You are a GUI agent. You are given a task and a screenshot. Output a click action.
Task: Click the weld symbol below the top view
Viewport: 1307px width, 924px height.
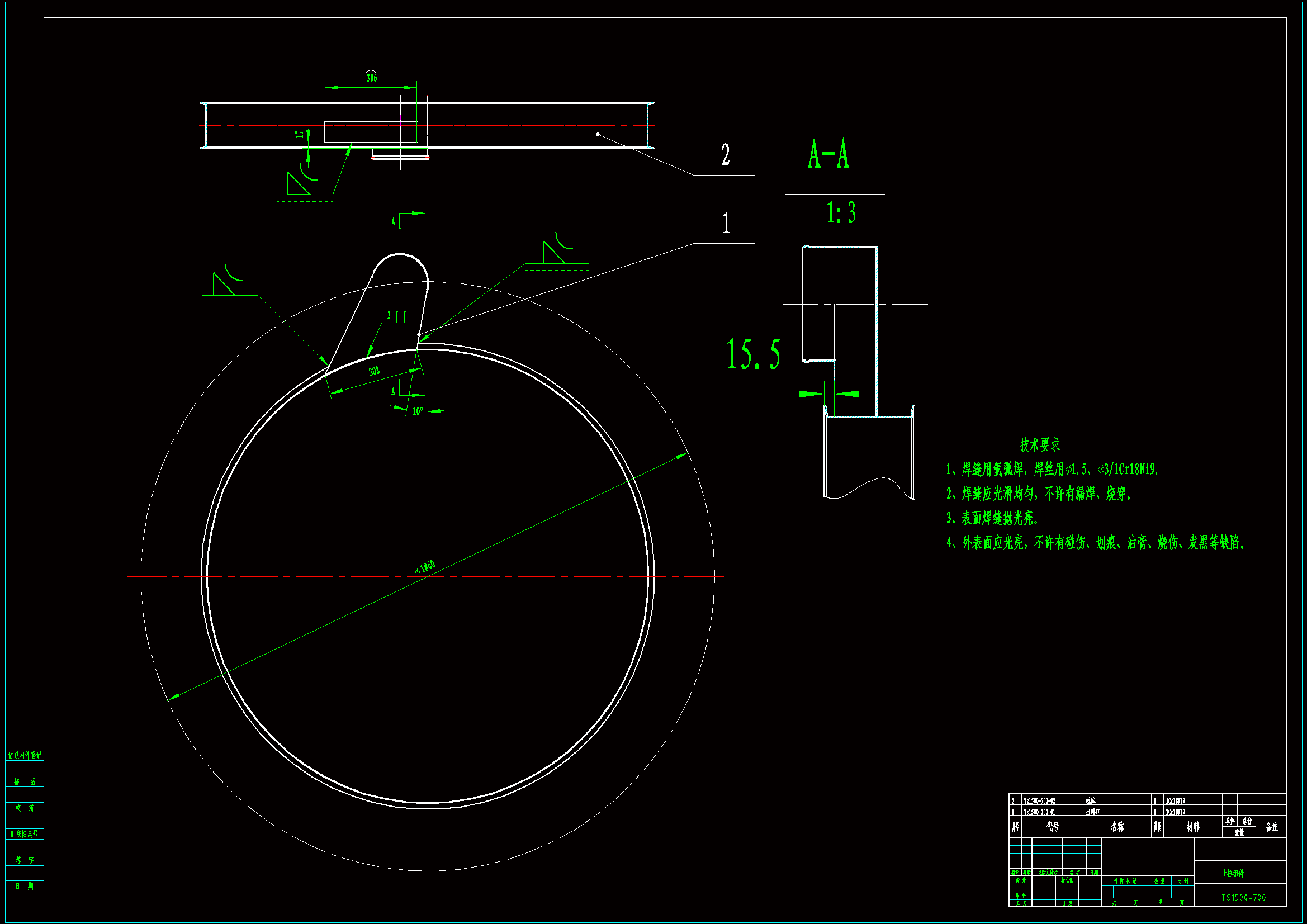[301, 181]
